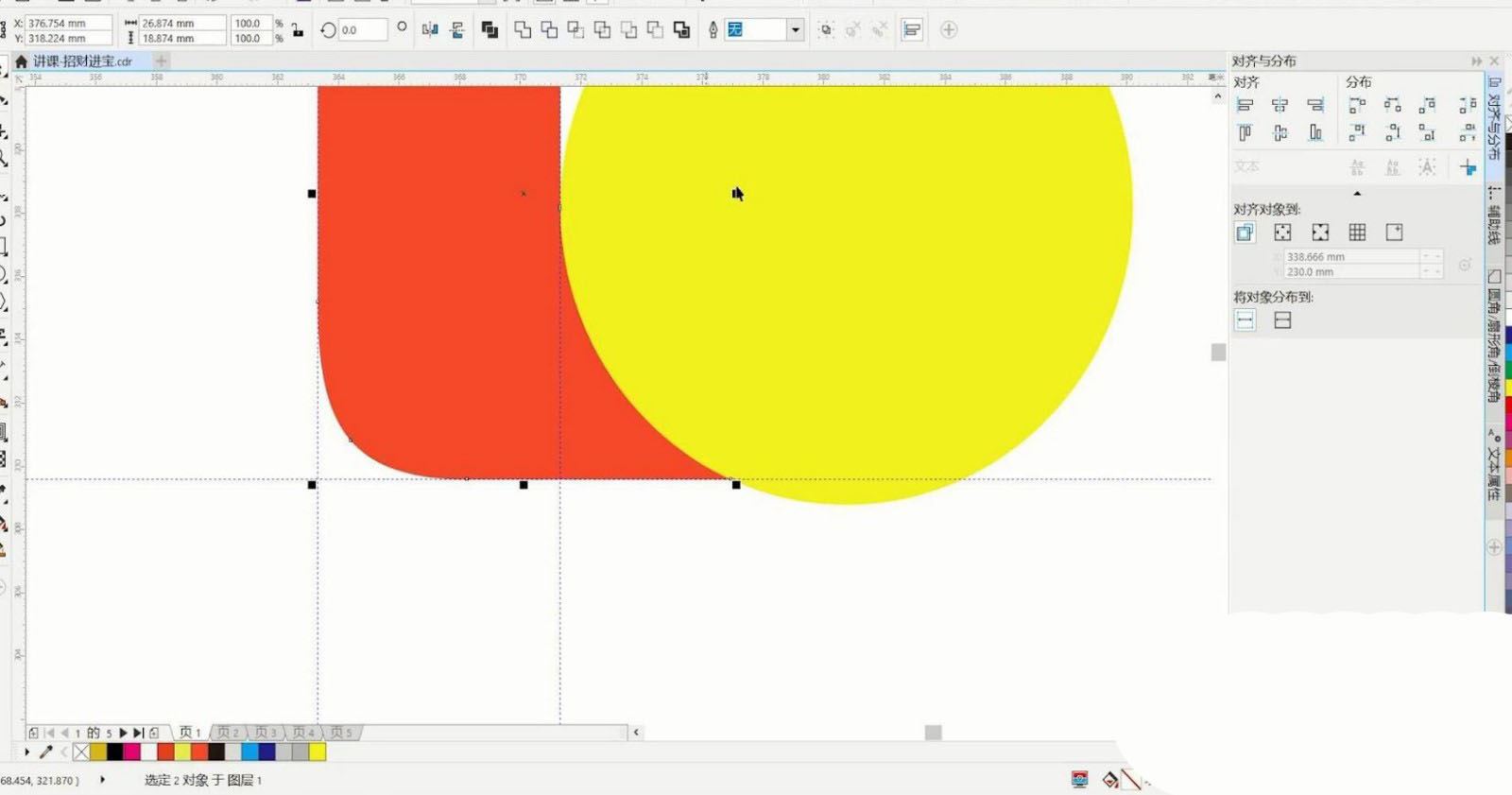Click the Mirror Horizontally icon in property bar
The width and height of the screenshot is (1512, 795).
[430, 30]
